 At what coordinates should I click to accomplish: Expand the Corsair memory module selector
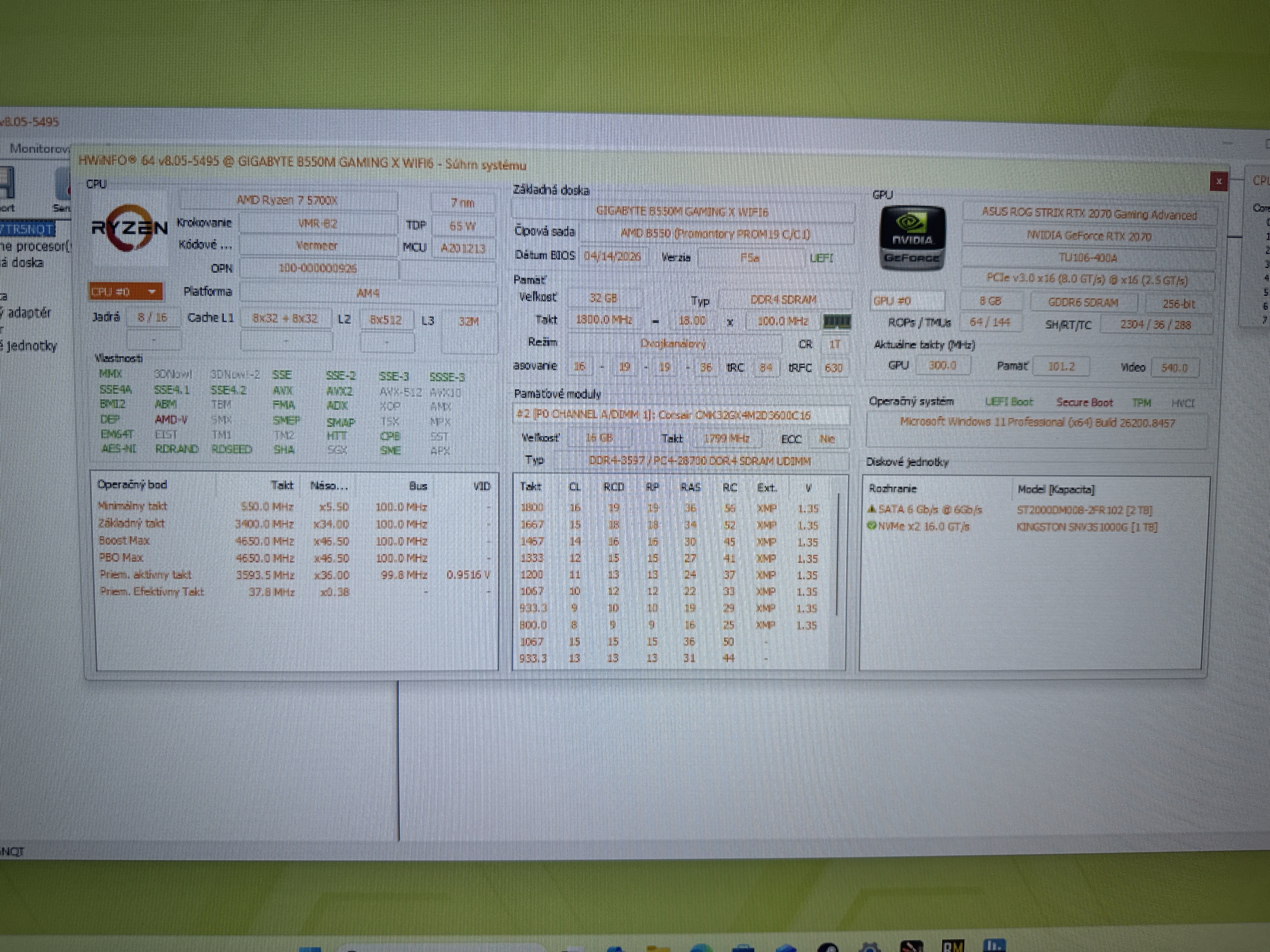[x=681, y=414]
